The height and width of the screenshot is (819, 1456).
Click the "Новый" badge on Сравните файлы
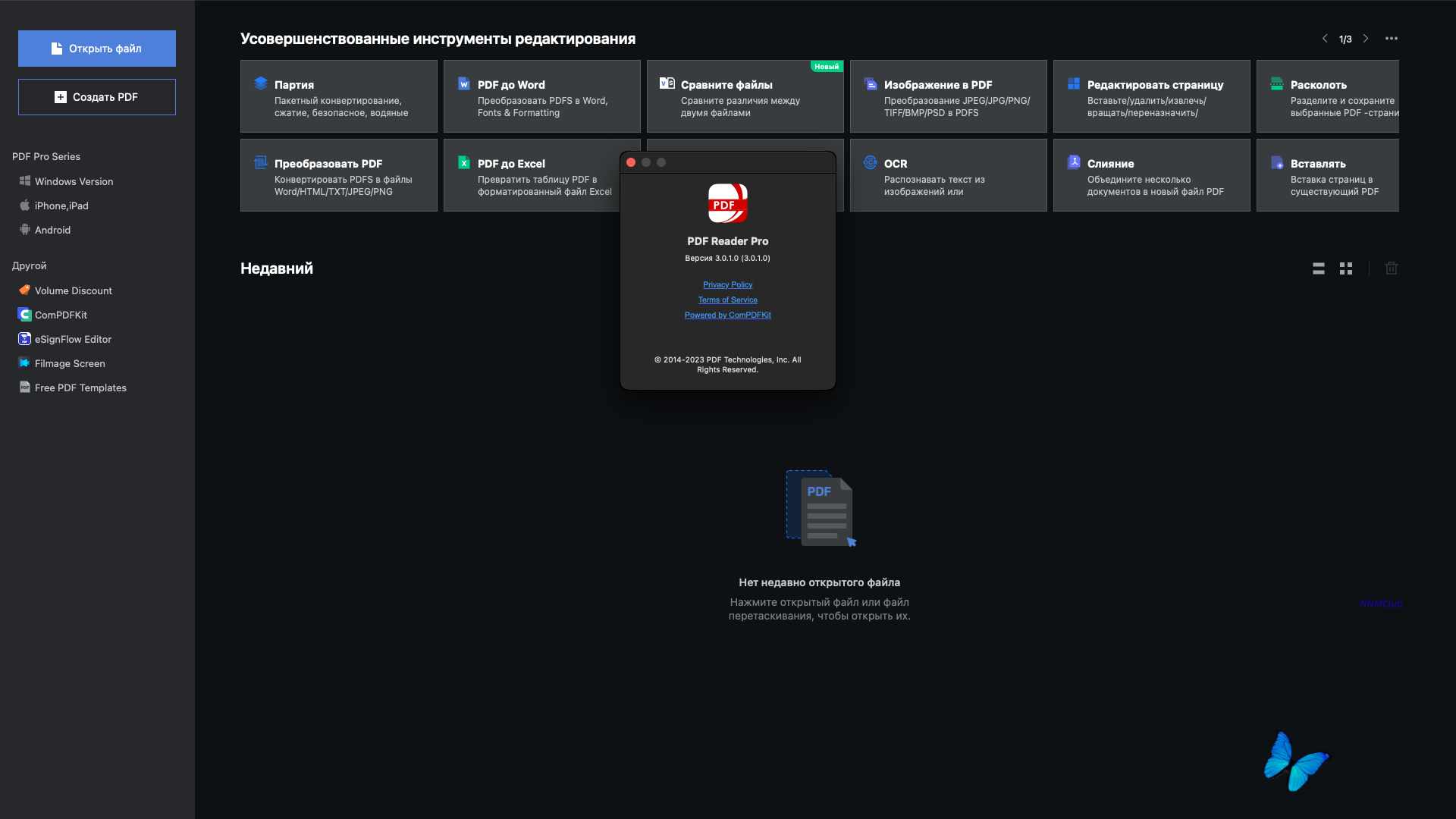click(827, 67)
